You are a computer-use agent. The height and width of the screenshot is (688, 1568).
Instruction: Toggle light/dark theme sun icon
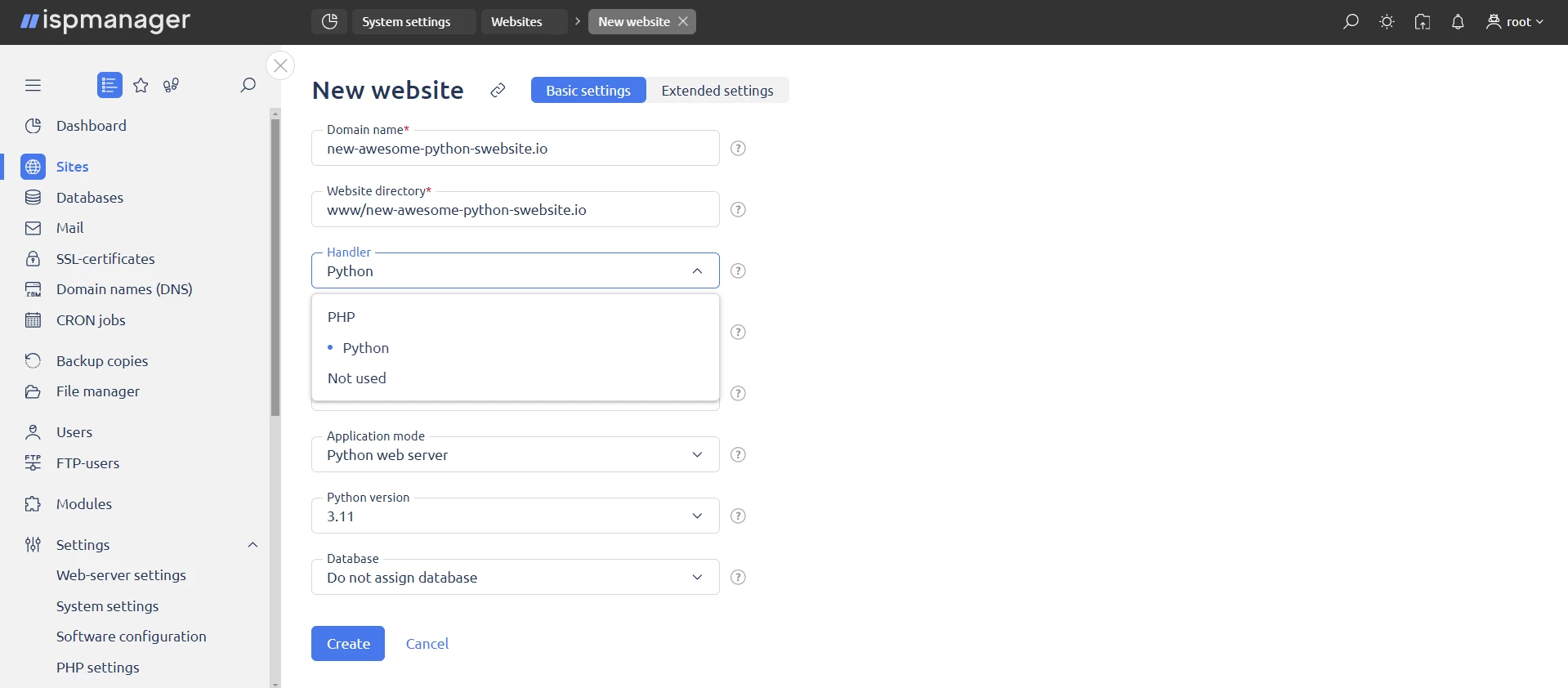(x=1387, y=22)
